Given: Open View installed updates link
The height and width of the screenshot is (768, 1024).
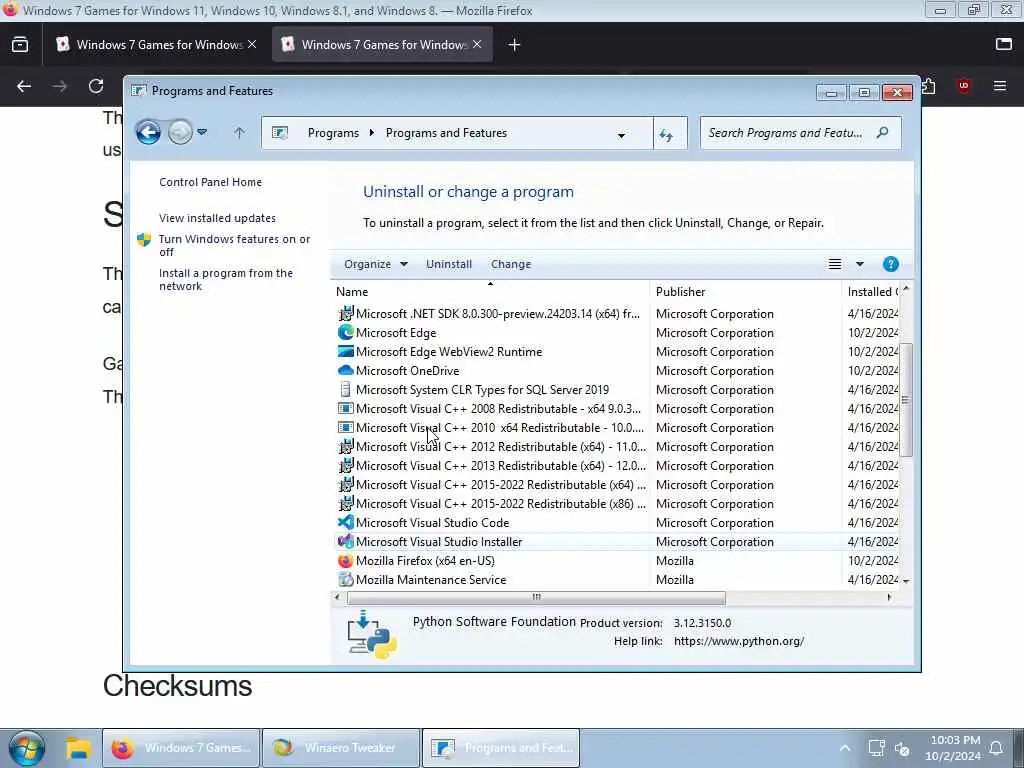Looking at the screenshot, I should pyautogui.click(x=217, y=218).
